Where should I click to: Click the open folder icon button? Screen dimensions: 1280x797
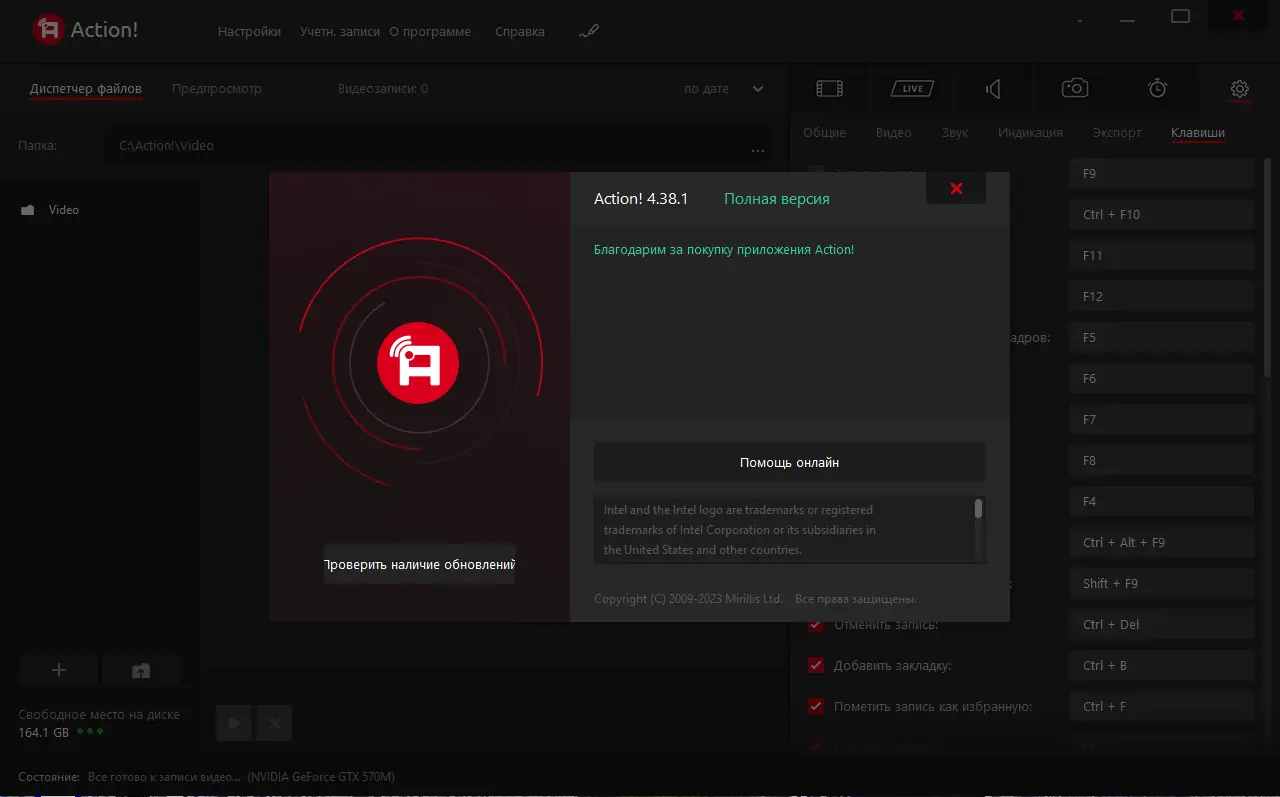click(x=141, y=671)
